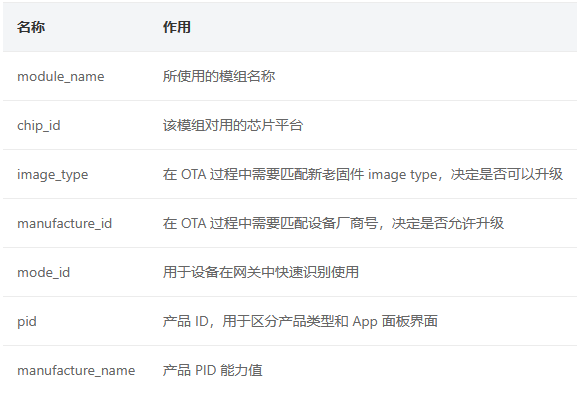
Task: Click the manufacture_name parameter name
Action: pyautogui.click(x=76, y=370)
